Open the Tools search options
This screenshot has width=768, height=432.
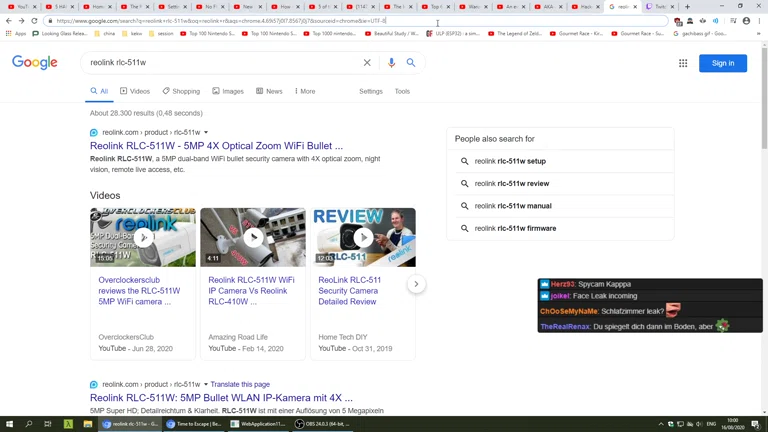pyautogui.click(x=402, y=91)
